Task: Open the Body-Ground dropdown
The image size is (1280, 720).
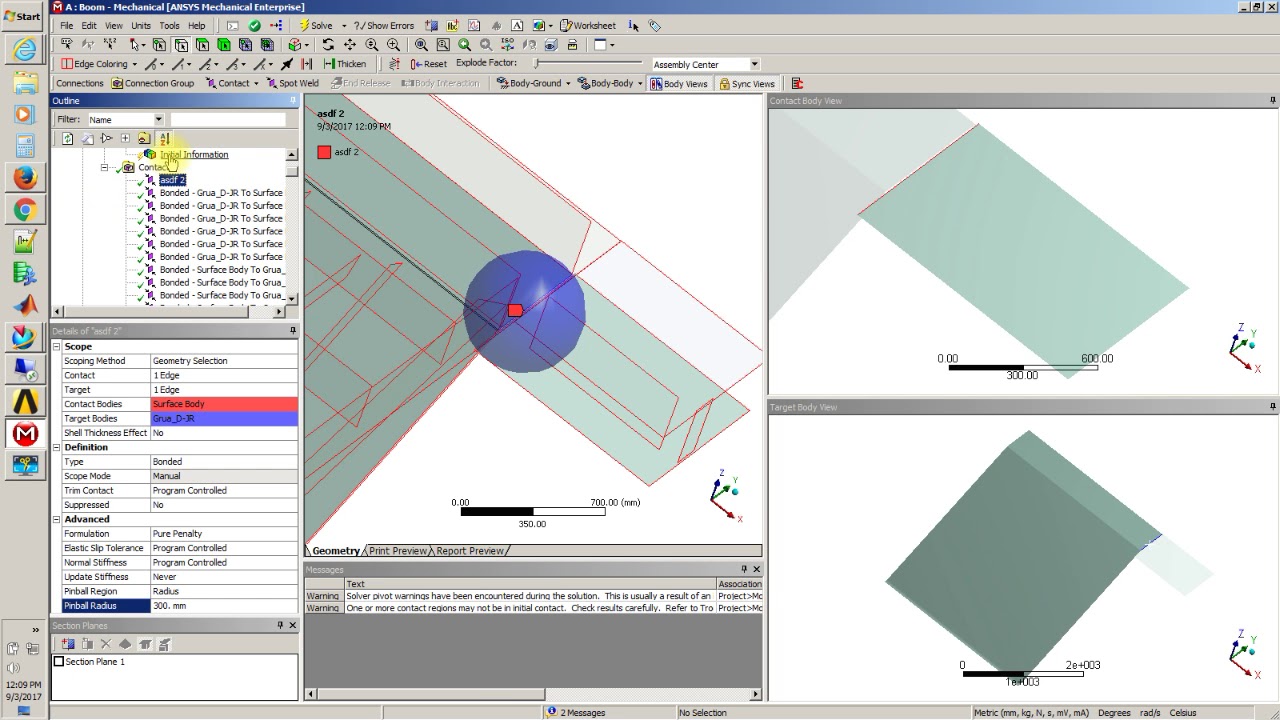Action: [x=568, y=84]
